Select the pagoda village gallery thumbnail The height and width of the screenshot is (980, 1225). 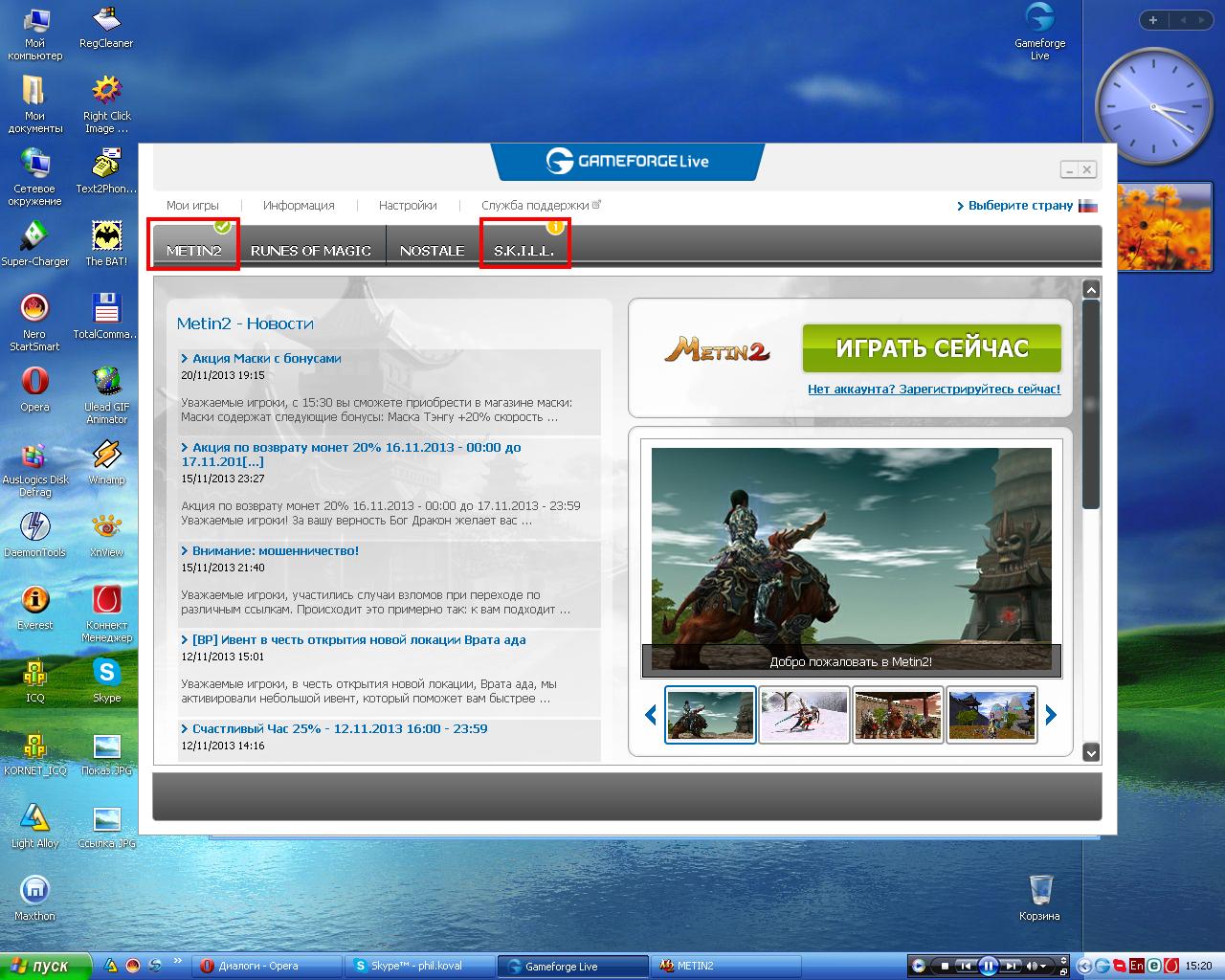click(991, 714)
